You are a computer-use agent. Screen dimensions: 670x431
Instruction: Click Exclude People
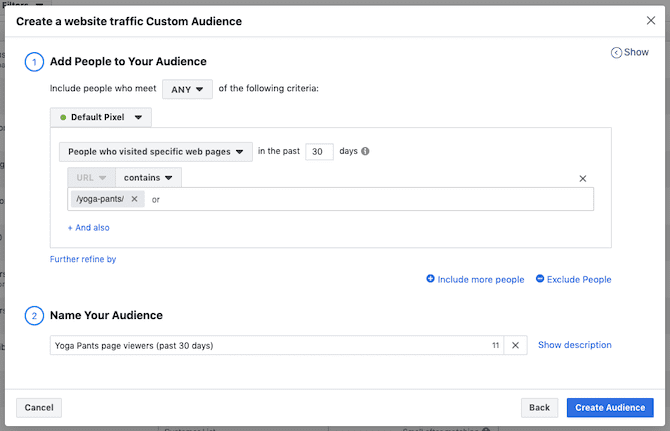pos(573,279)
